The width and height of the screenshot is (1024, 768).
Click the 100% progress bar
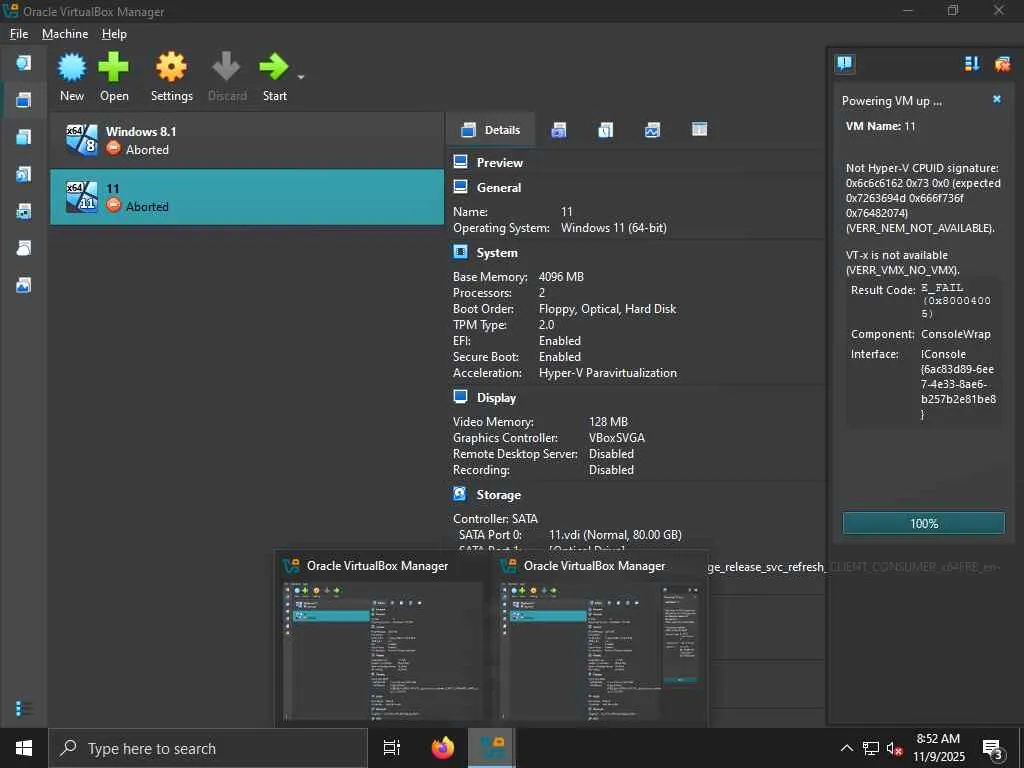923,523
